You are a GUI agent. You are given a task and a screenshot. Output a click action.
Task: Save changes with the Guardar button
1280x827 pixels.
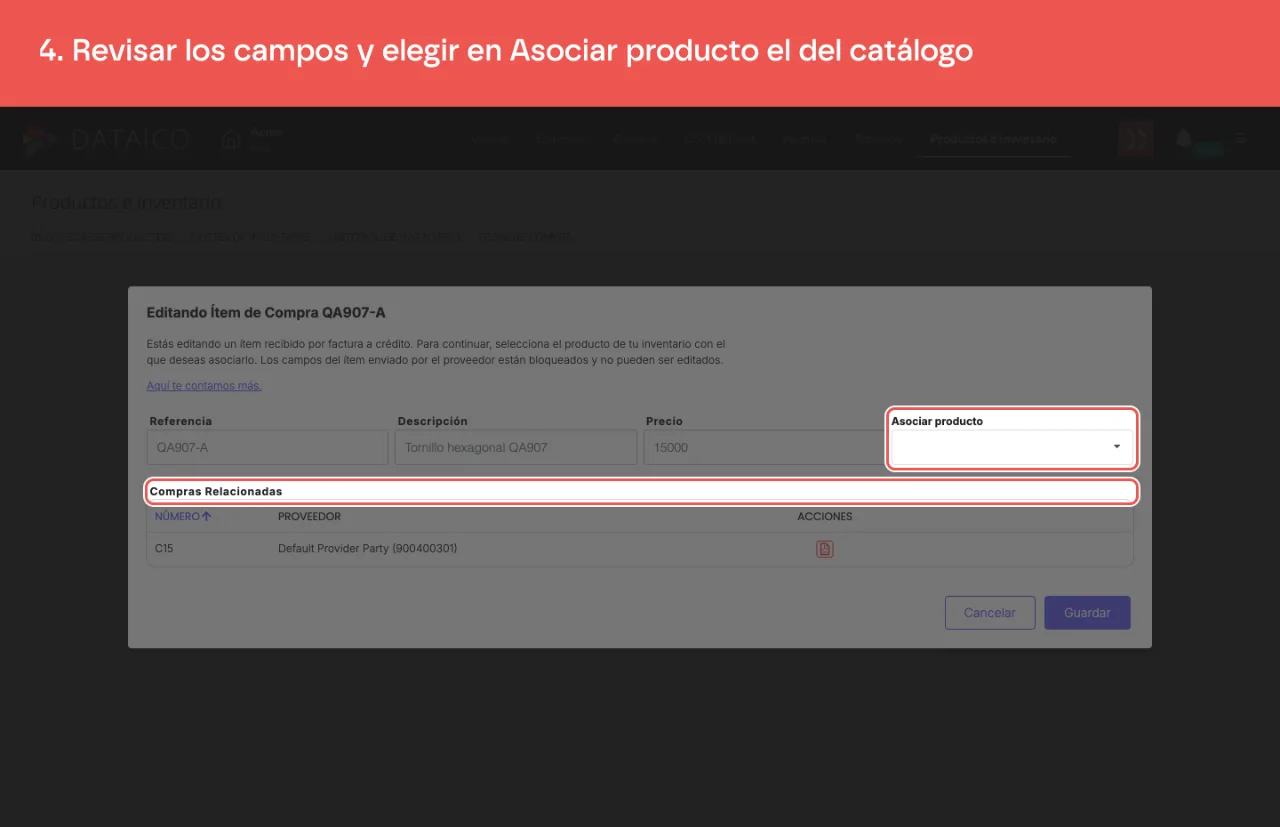point(1087,613)
